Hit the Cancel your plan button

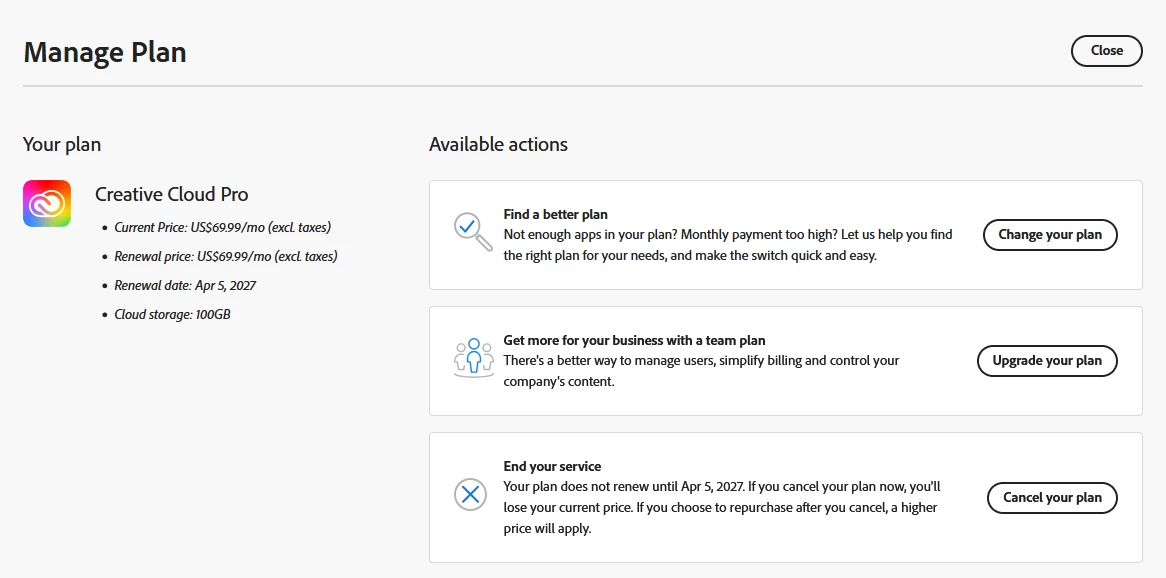click(1052, 497)
